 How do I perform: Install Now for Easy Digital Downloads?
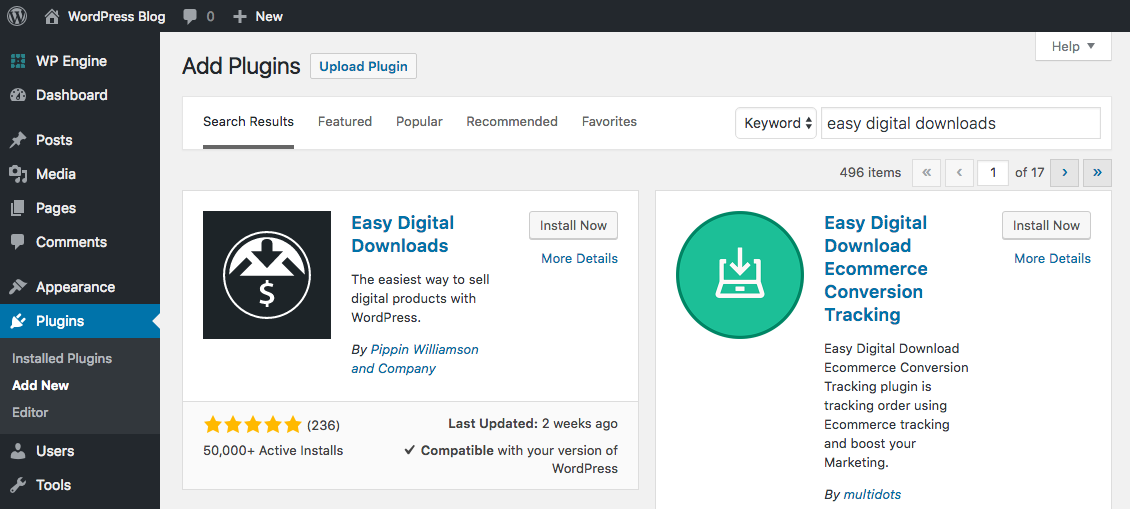(x=574, y=226)
